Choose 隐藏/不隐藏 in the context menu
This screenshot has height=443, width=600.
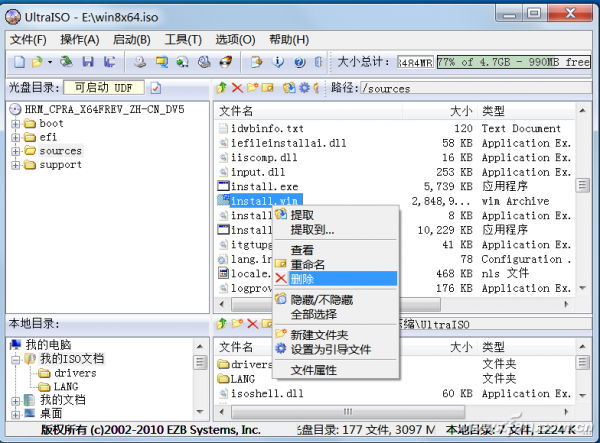pyautogui.click(x=336, y=300)
